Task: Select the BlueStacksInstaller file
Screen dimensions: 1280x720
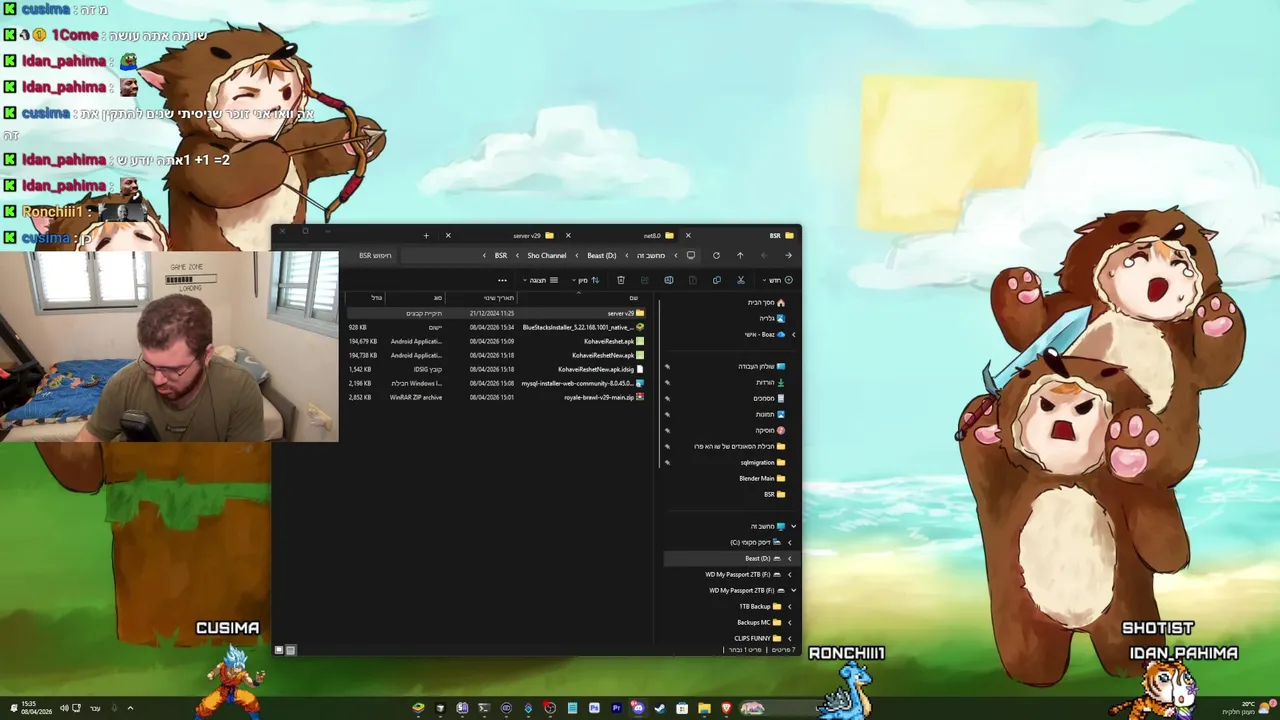Action: click(497, 327)
